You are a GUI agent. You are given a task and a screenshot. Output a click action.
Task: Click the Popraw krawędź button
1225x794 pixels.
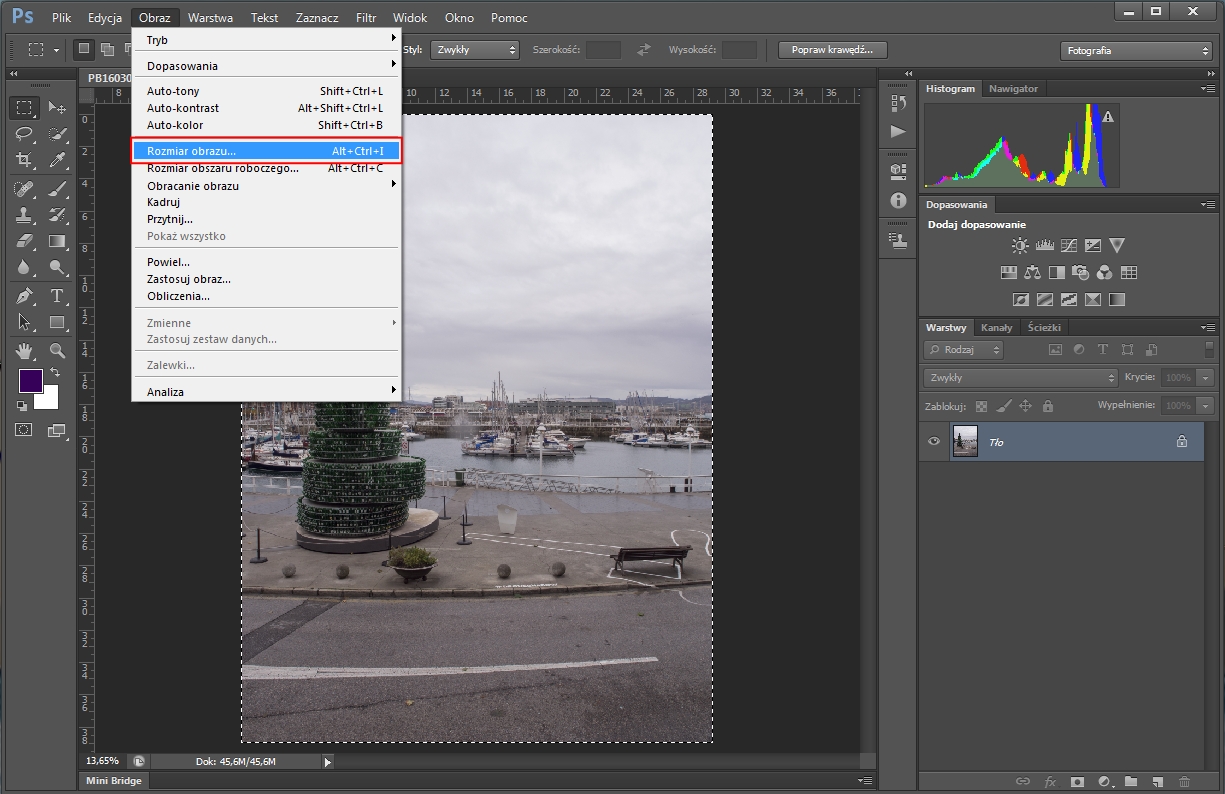(832, 50)
